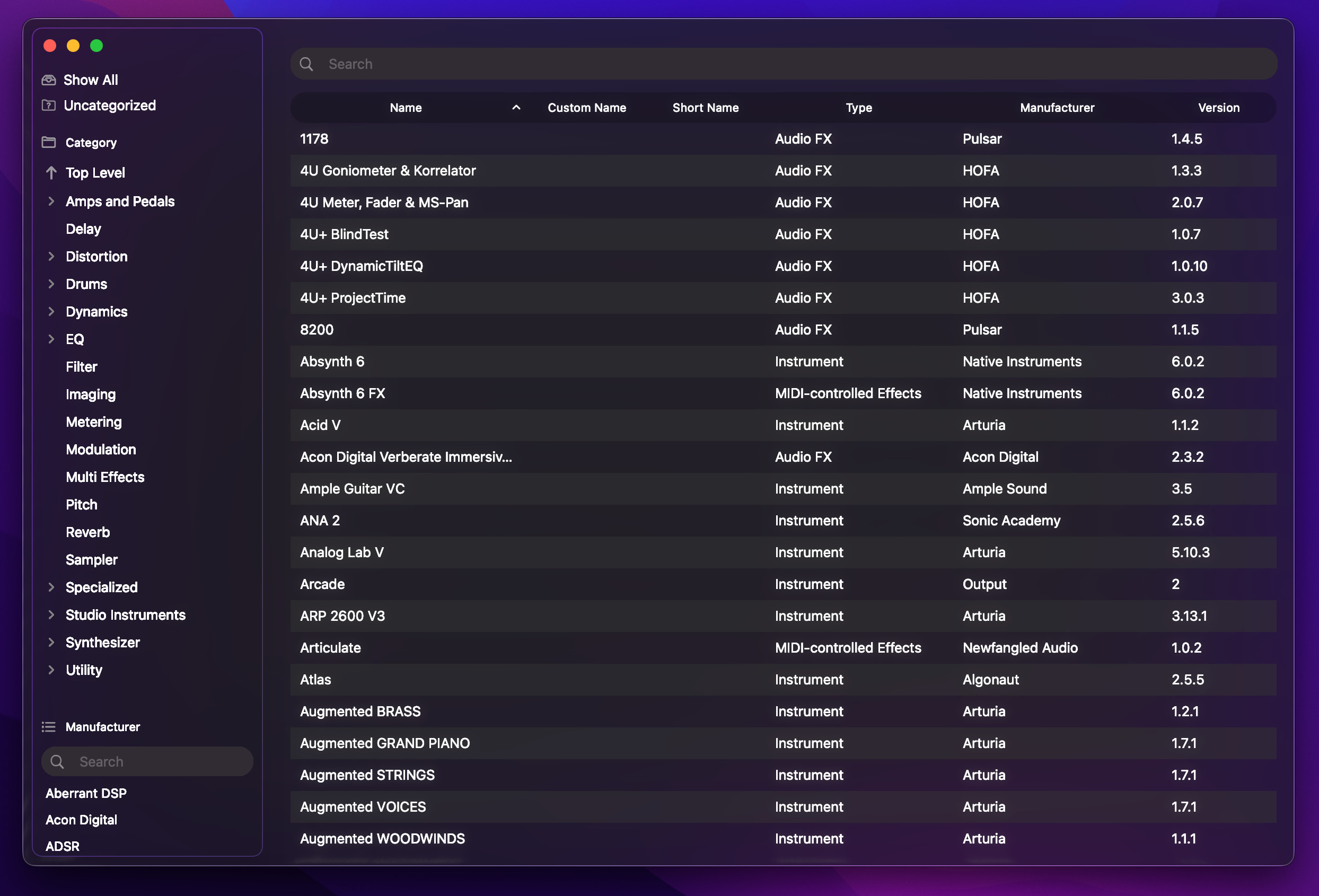This screenshot has height=896, width=1319.
Task: Expand the Studio Instruments category
Action: tap(51, 615)
